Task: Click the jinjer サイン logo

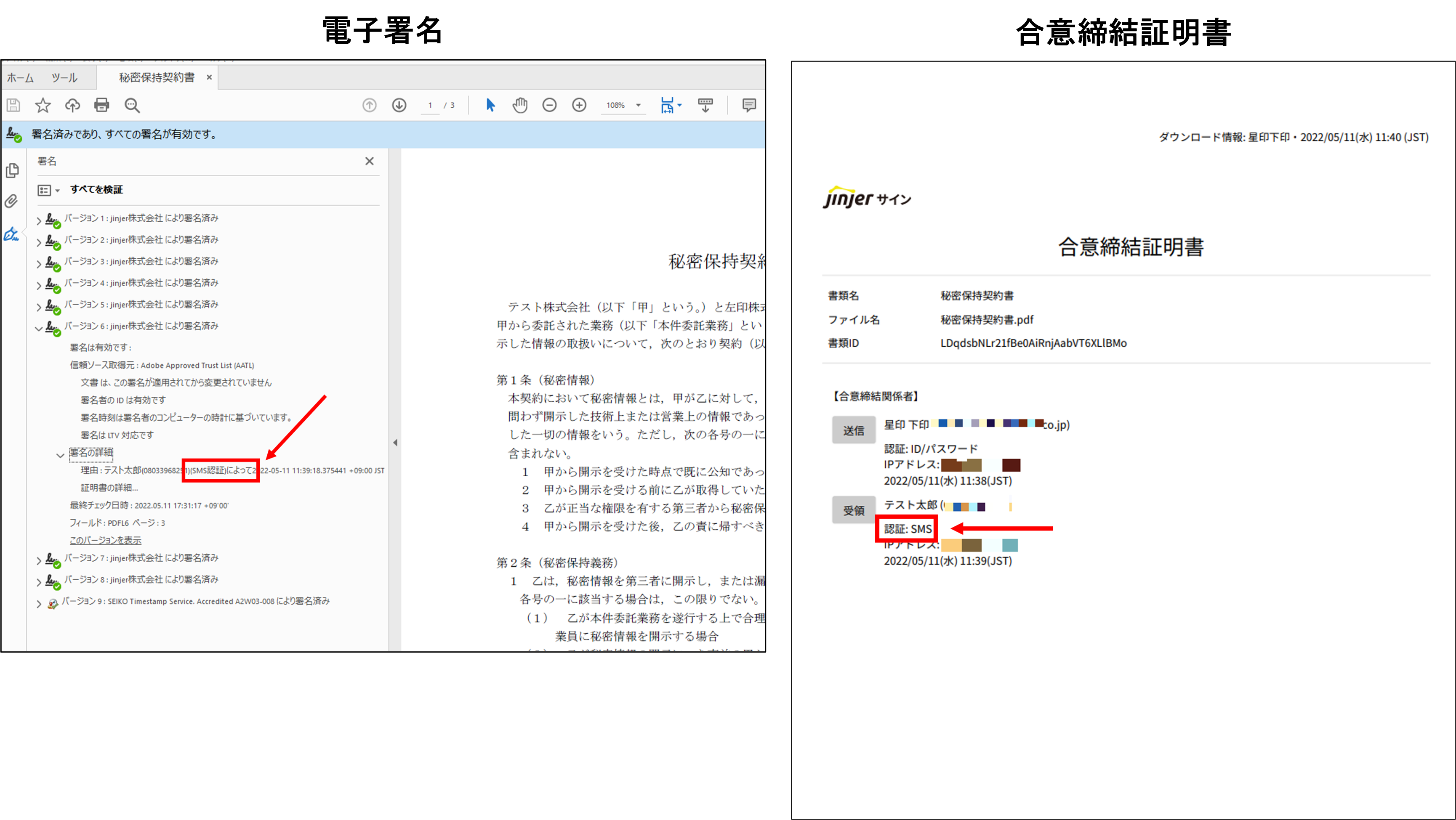Action: click(x=867, y=198)
